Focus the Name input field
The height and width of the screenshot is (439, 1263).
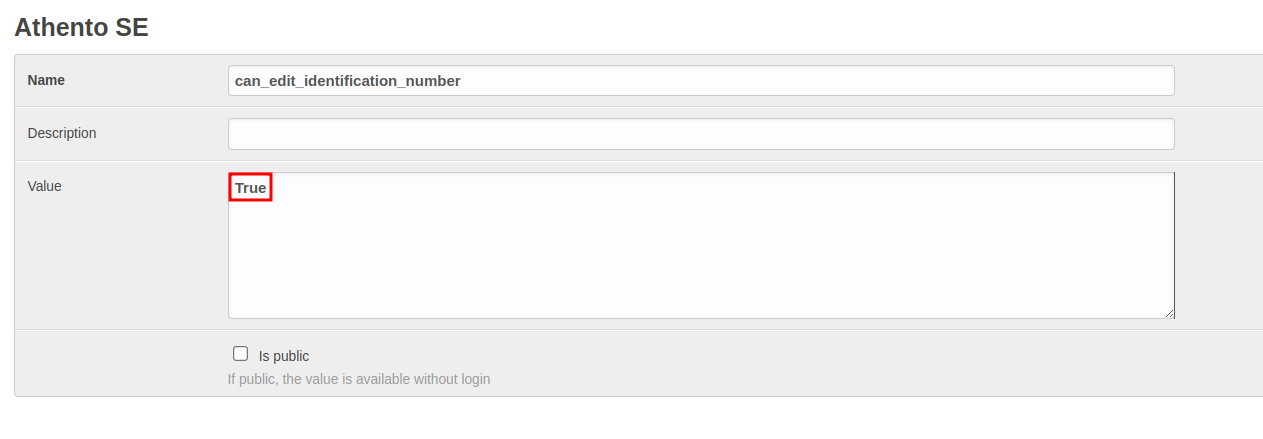700,81
